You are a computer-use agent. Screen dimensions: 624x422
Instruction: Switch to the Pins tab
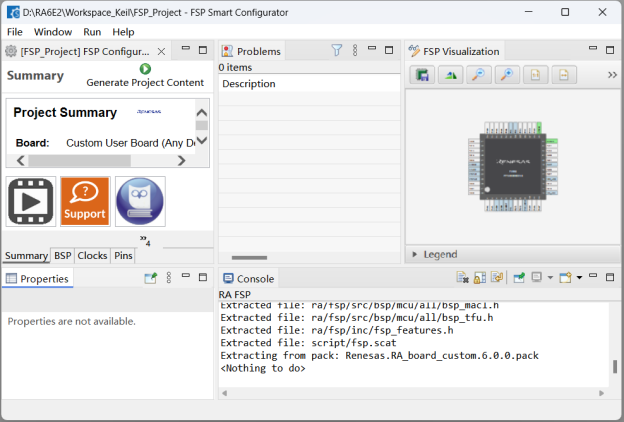[123, 256]
